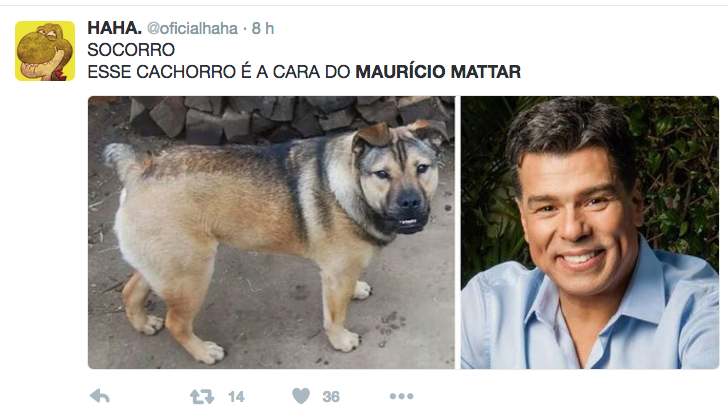Open the three-dot more options menu
Image resolution: width=728 pixels, height=419 pixels.
[x=402, y=396]
